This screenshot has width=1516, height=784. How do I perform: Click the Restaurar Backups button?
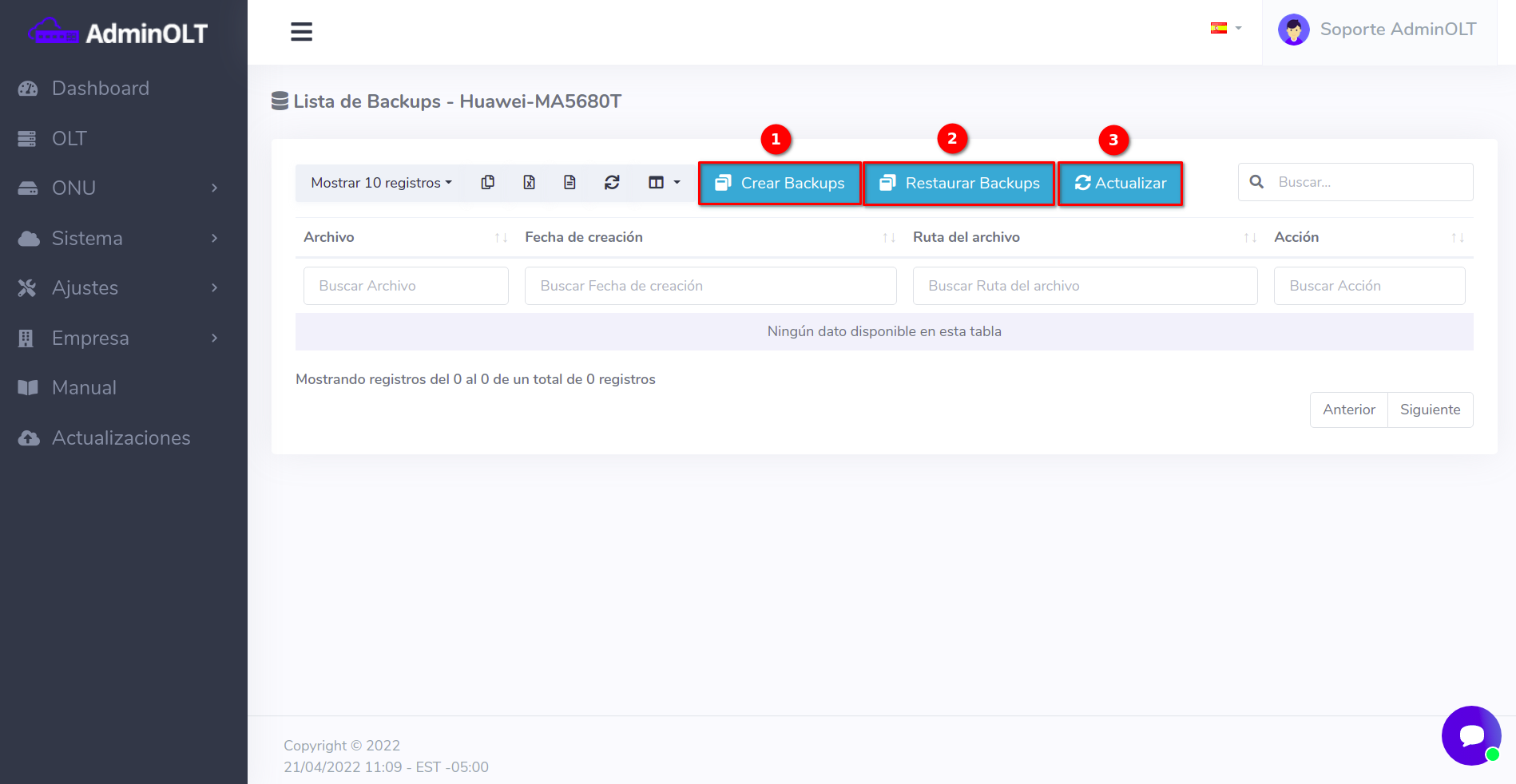click(x=959, y=184)
